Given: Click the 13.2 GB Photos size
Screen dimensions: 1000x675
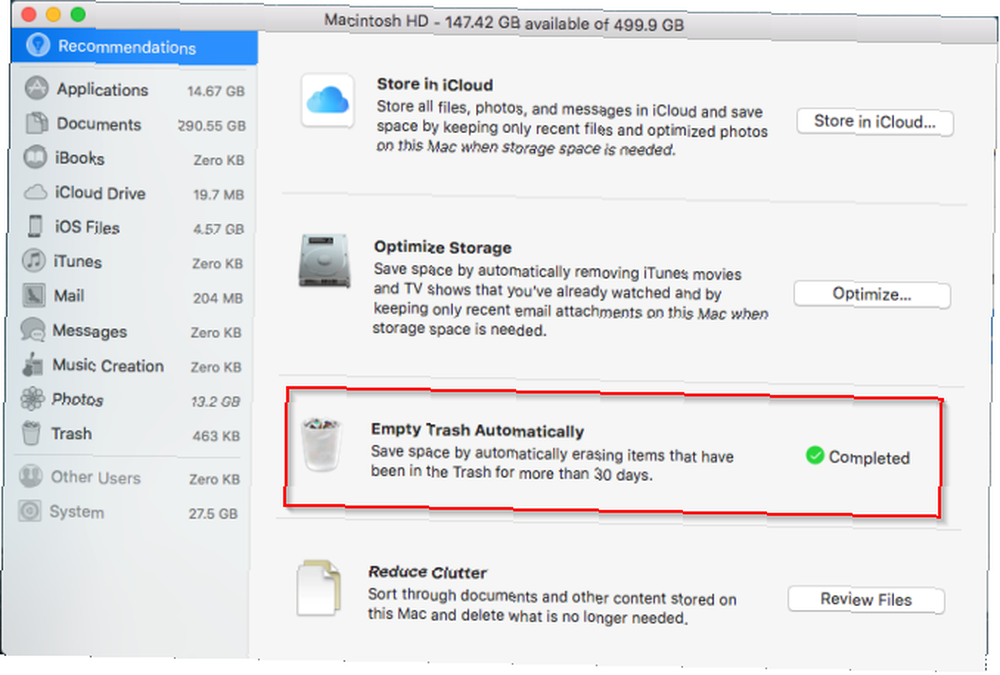Looking at the screenshot, I should click(215, 402).
